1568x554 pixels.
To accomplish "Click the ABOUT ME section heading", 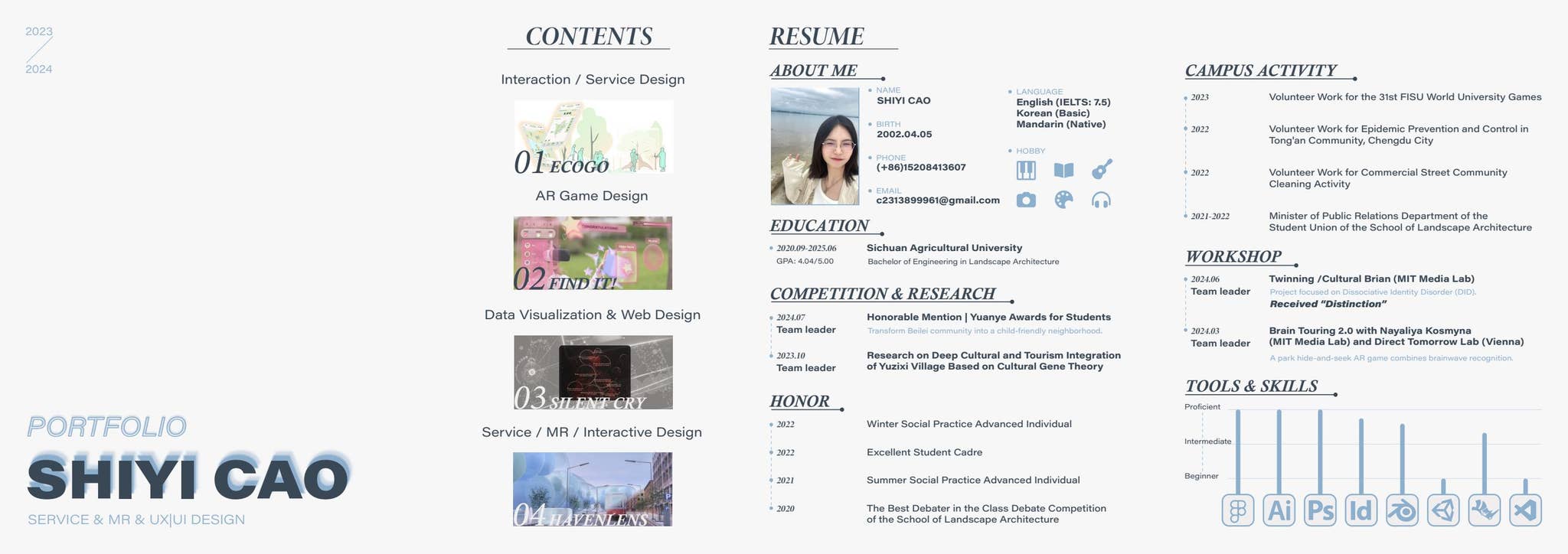I will [x=814, y=70].
